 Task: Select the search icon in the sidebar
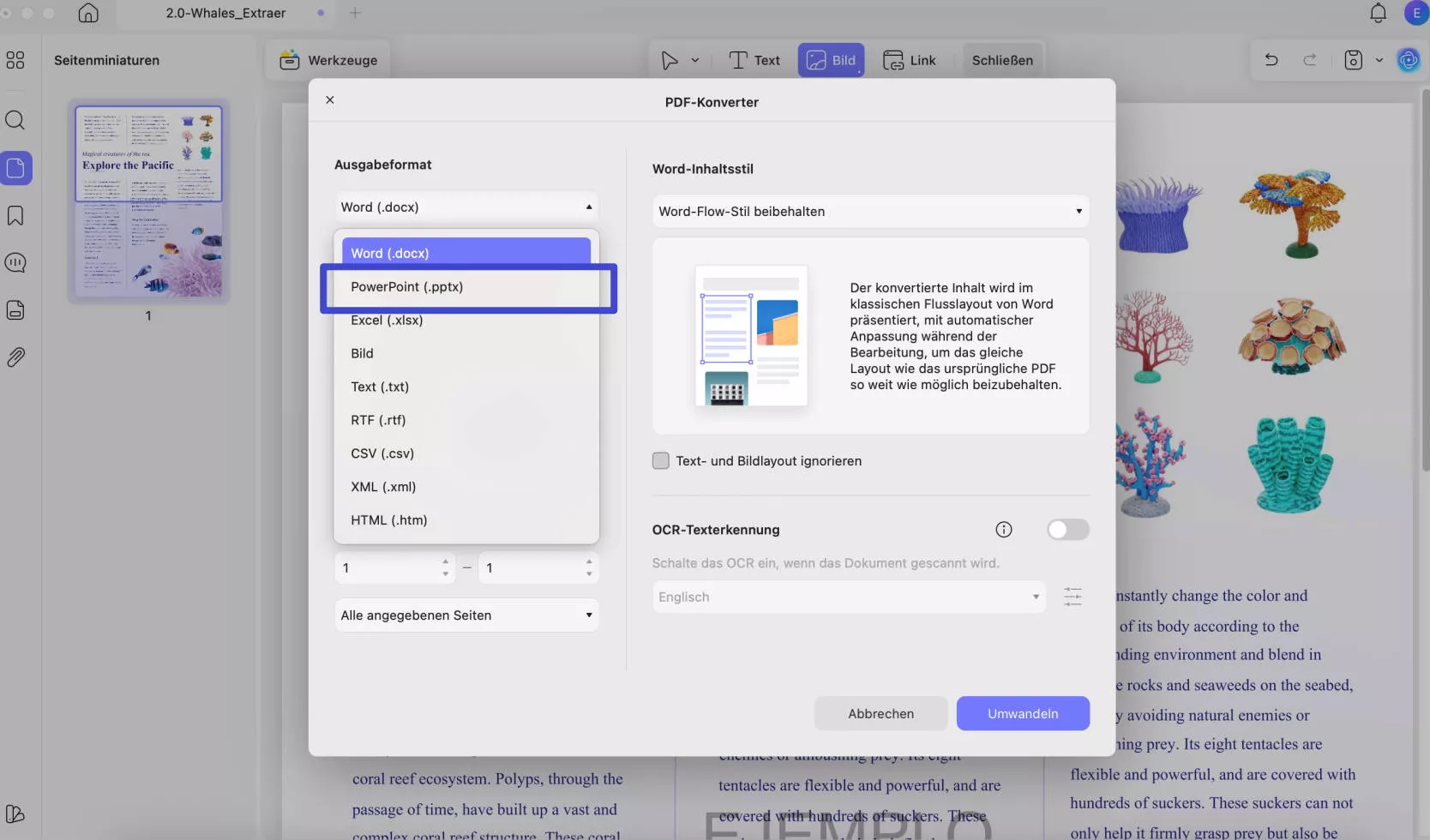[x=15, y=120]
